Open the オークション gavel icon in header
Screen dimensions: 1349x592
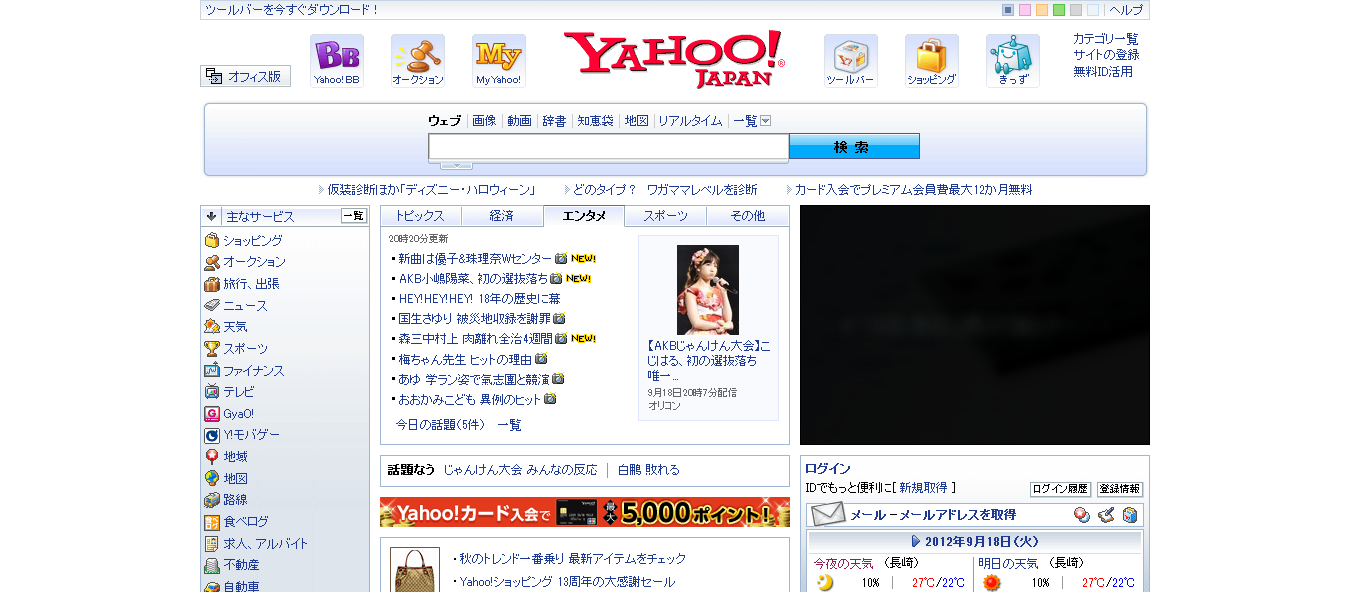click(418, 61)
